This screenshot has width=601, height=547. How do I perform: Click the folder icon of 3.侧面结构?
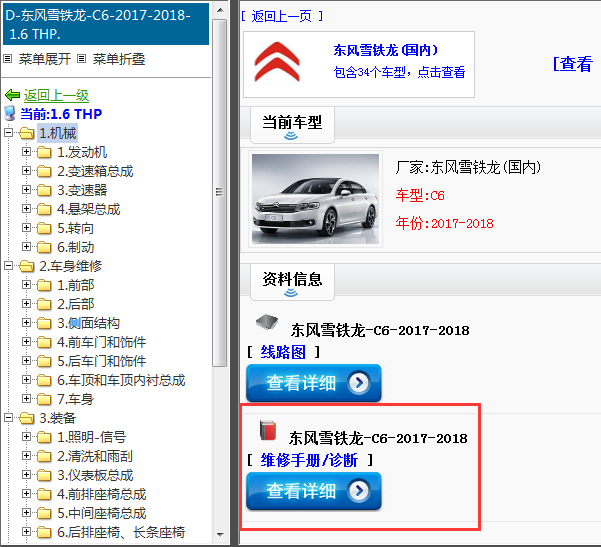click(44, 323)
